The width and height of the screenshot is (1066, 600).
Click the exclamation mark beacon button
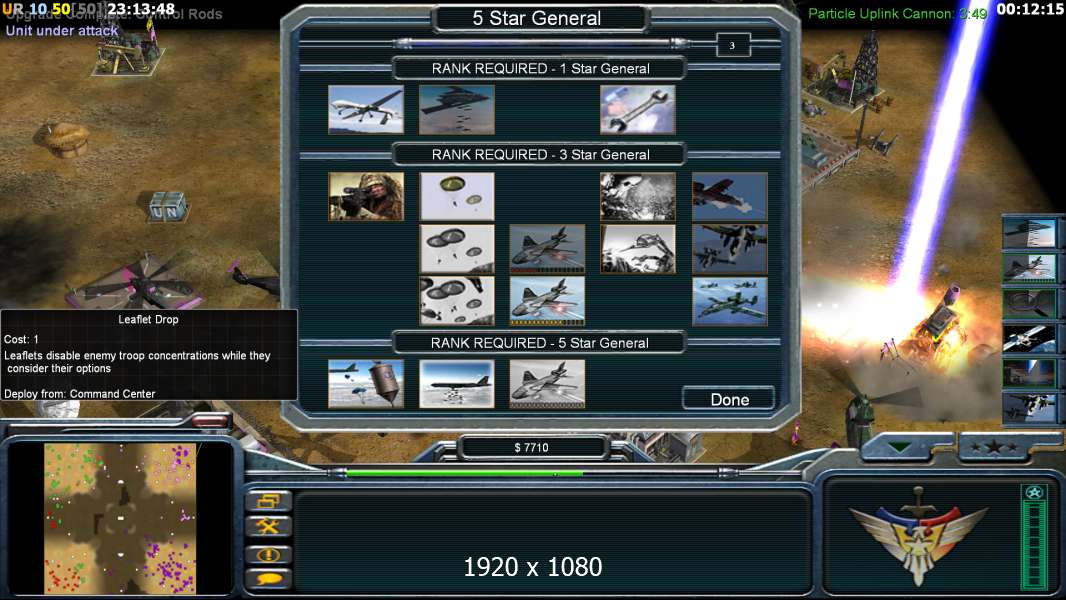coord(269,554)
